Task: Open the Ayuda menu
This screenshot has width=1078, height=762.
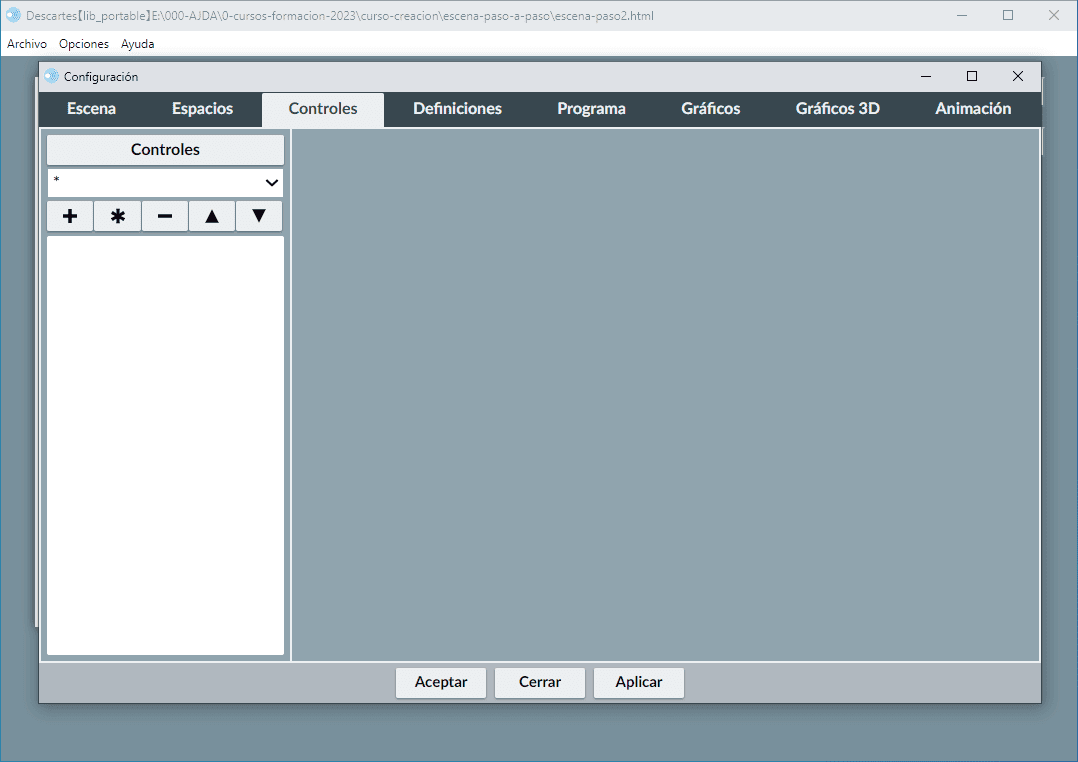Action: (137, 44)
